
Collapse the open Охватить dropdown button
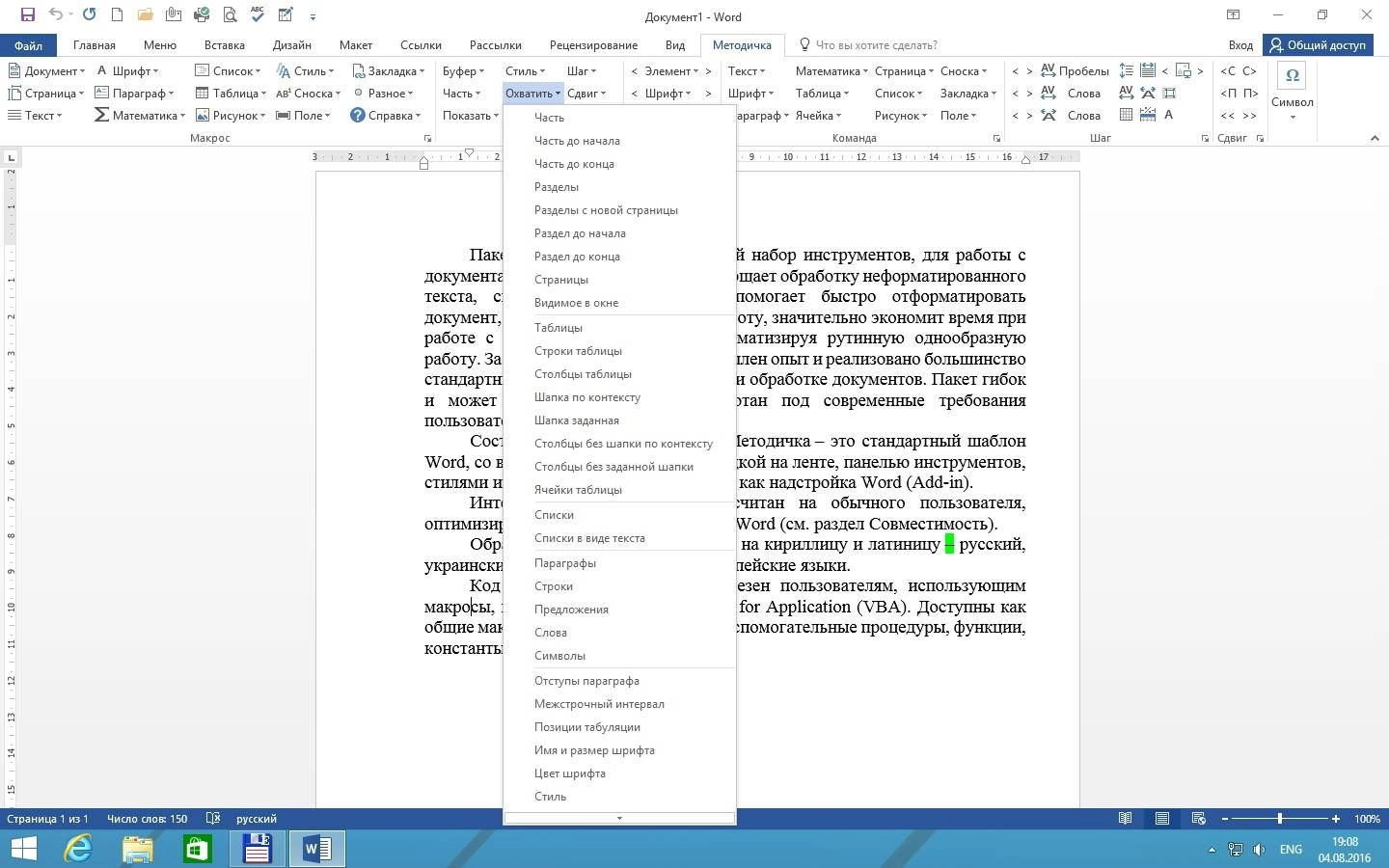pos(532,93)
